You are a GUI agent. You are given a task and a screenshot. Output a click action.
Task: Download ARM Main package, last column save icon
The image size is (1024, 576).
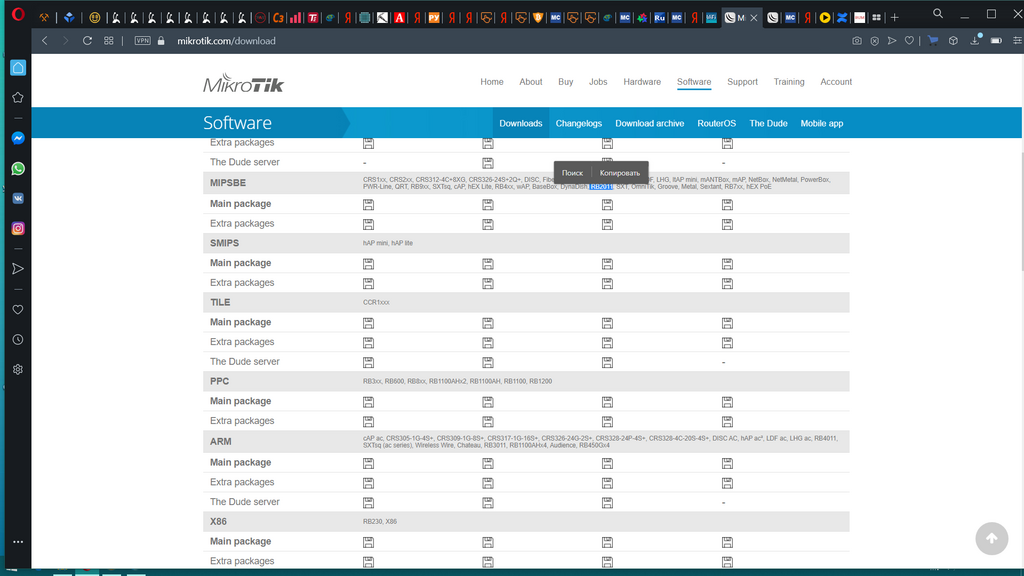(727, 464)
